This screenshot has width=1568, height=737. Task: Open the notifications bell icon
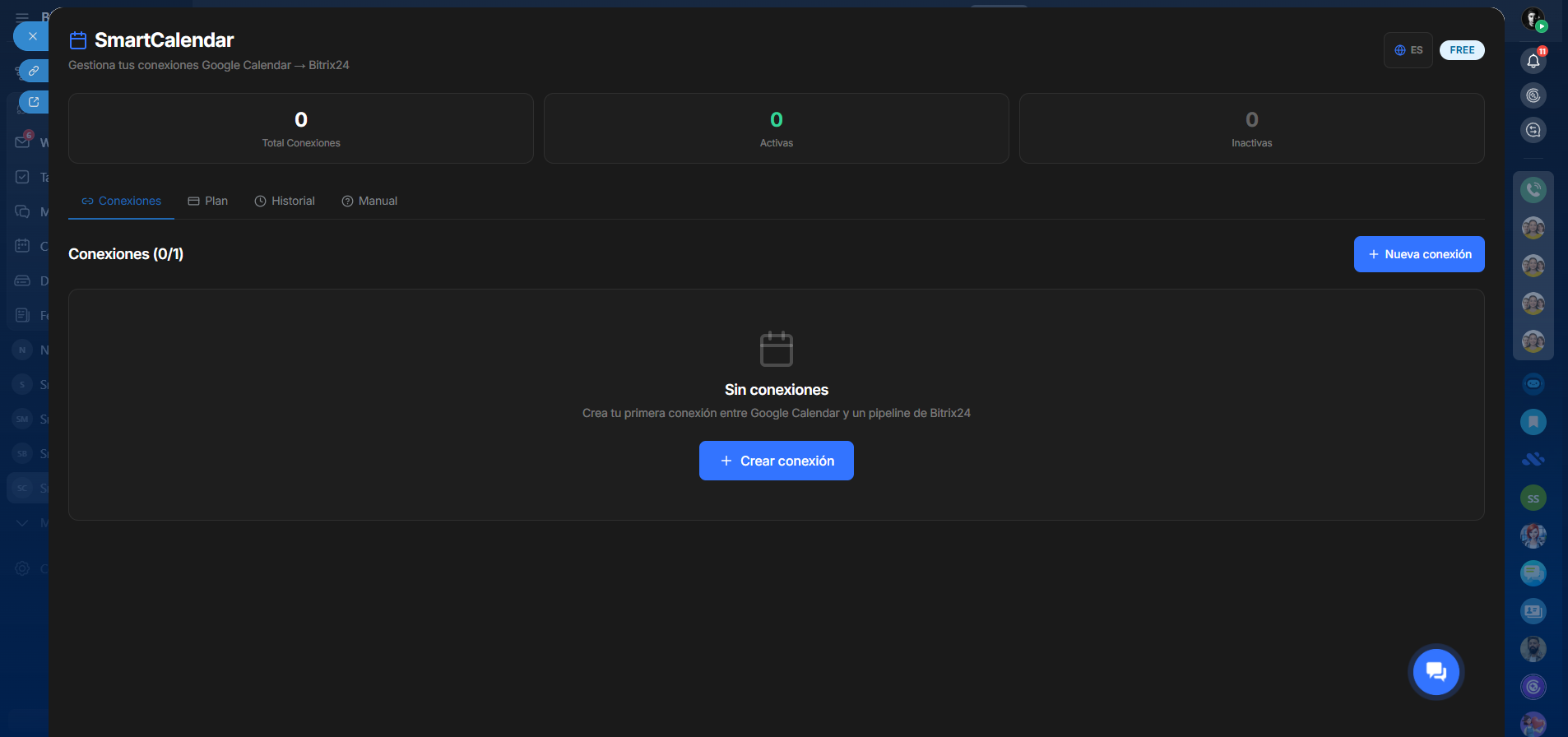(x=1533, y=61)
